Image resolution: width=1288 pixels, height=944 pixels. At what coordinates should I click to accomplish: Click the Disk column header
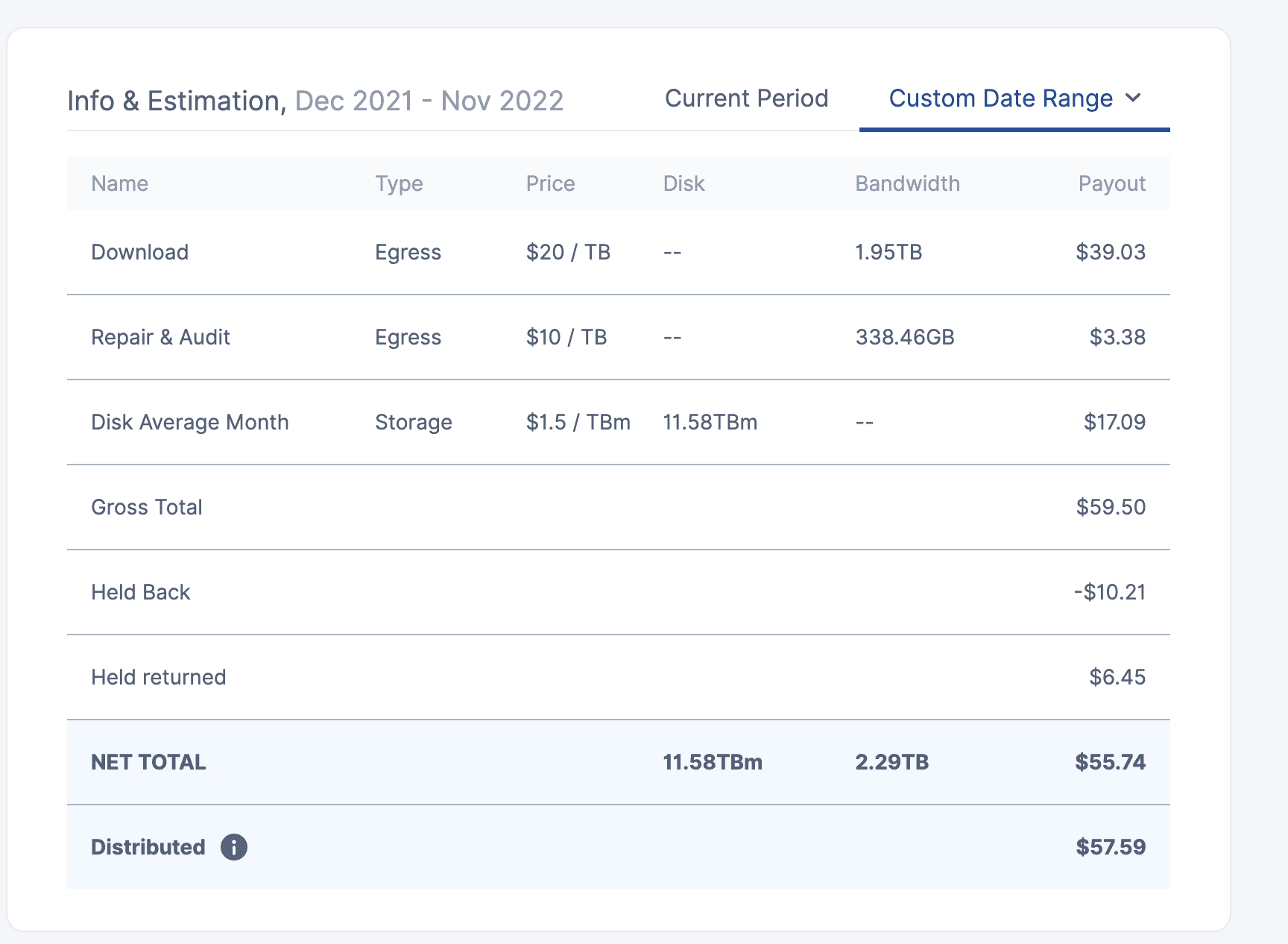tap(684, 183)
